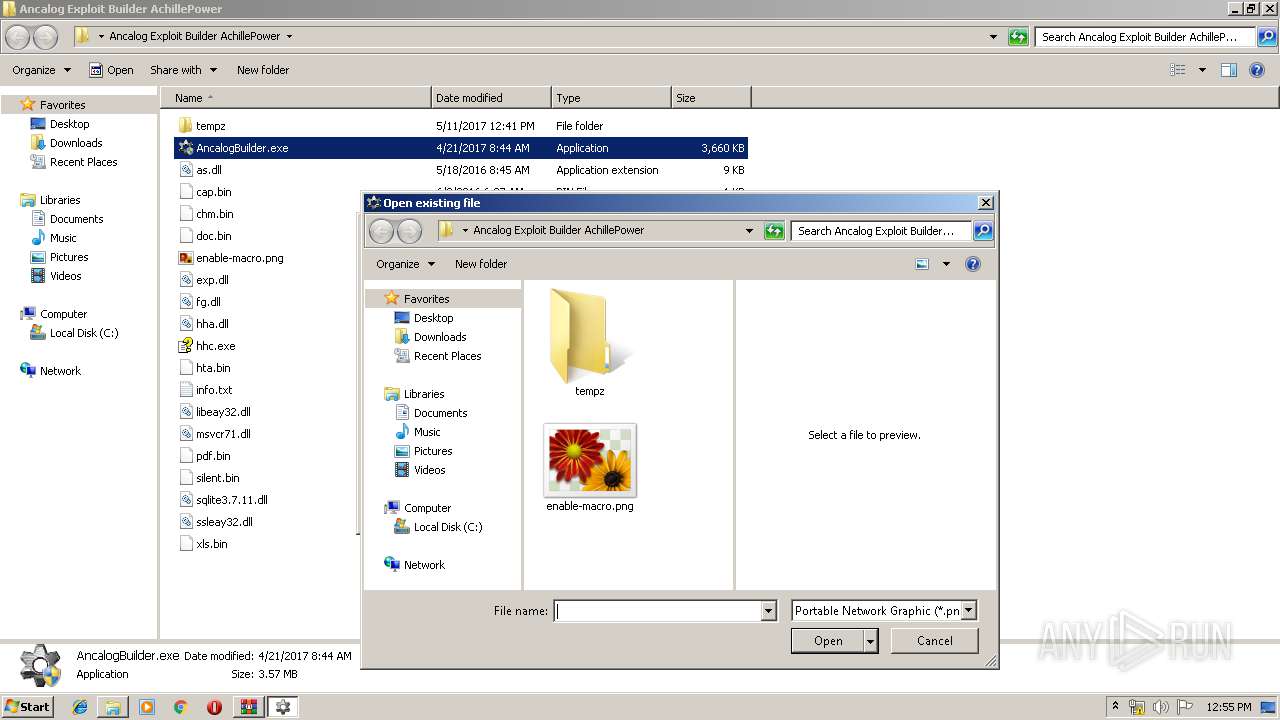The height and width of the screenshot is (720, 1280).
Task: Focus dialog search box
Action: click(881, 231)
